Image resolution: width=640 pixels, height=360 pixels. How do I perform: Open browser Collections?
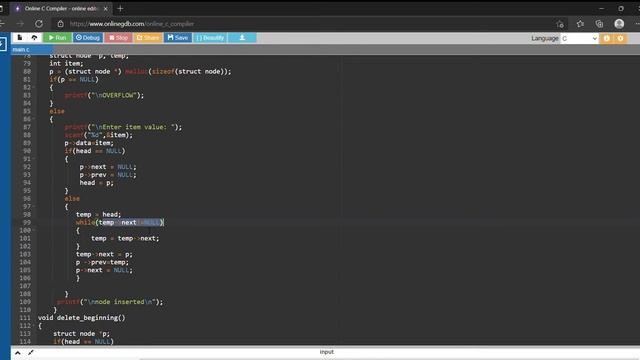pos(599,24)
